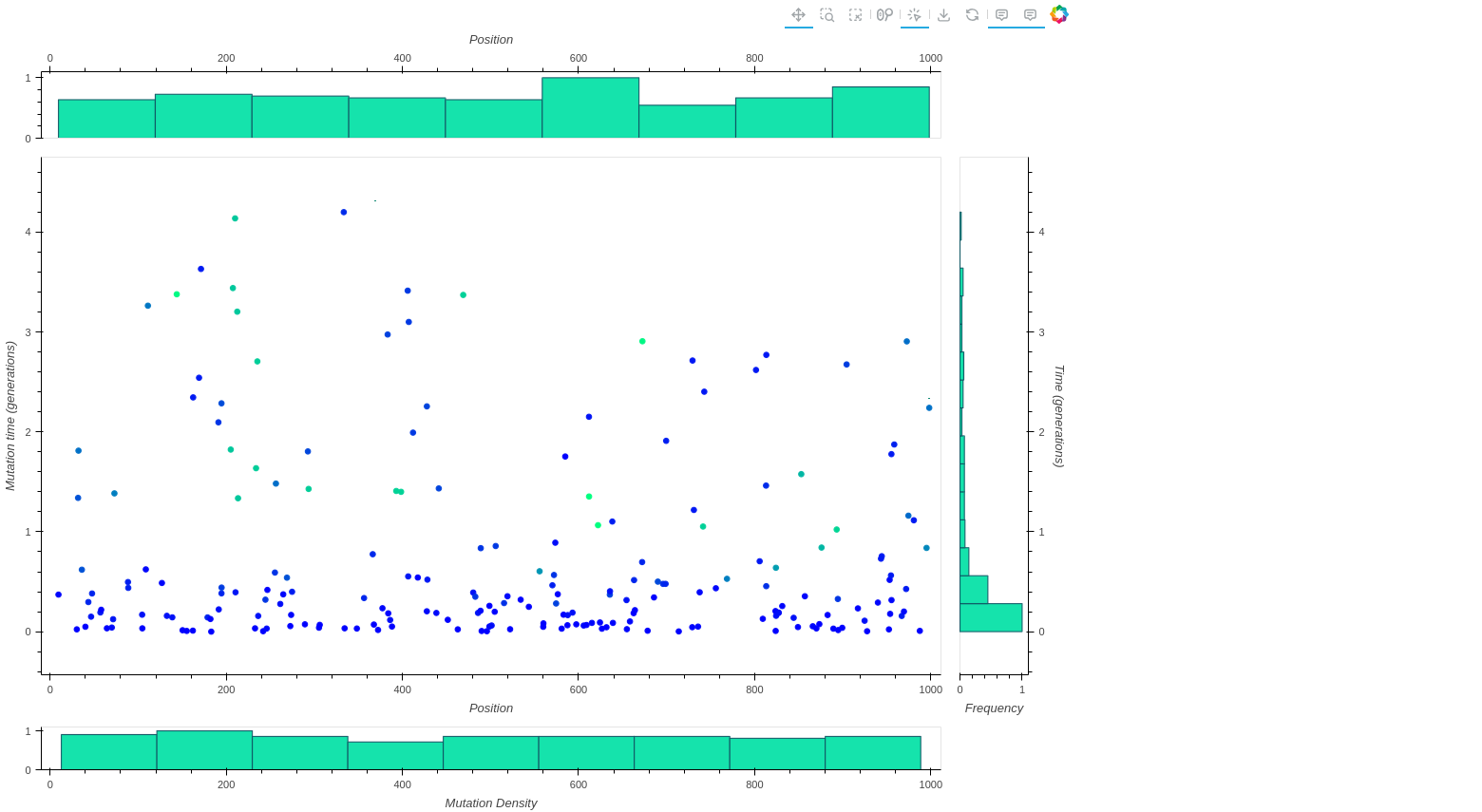Screen dimensions: 1482x812
Task: Toggle the first Hover tooltip tool
Action: (1002, 15)
